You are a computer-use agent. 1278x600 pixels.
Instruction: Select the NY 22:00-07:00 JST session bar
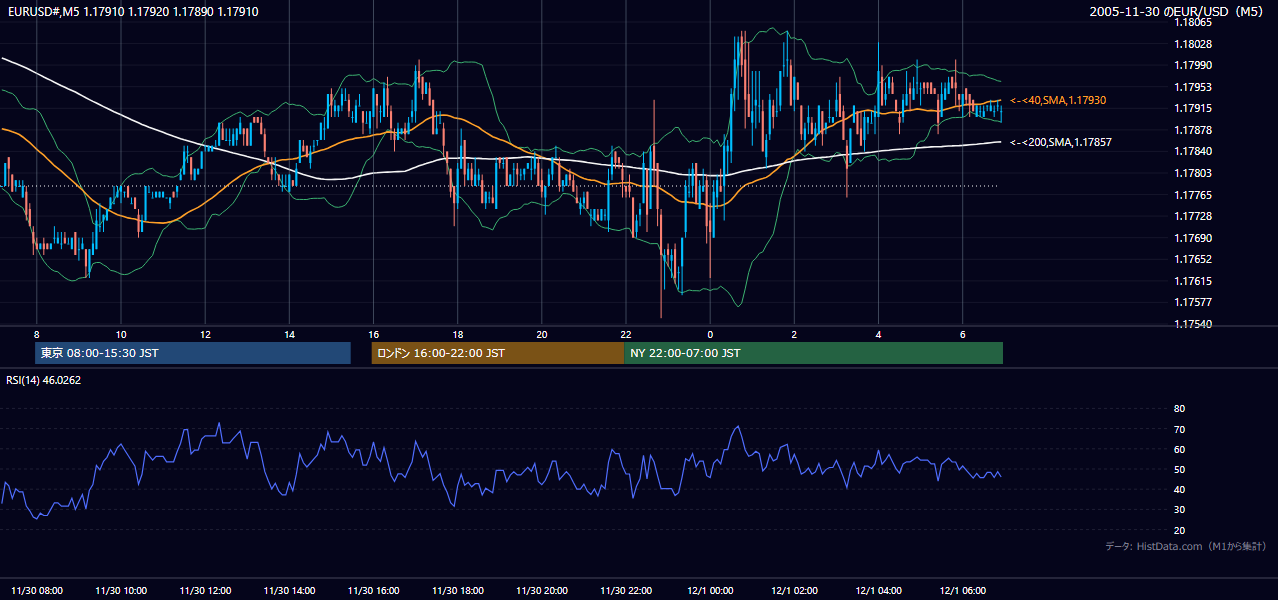pyautogui.click(x=813, y=353)
